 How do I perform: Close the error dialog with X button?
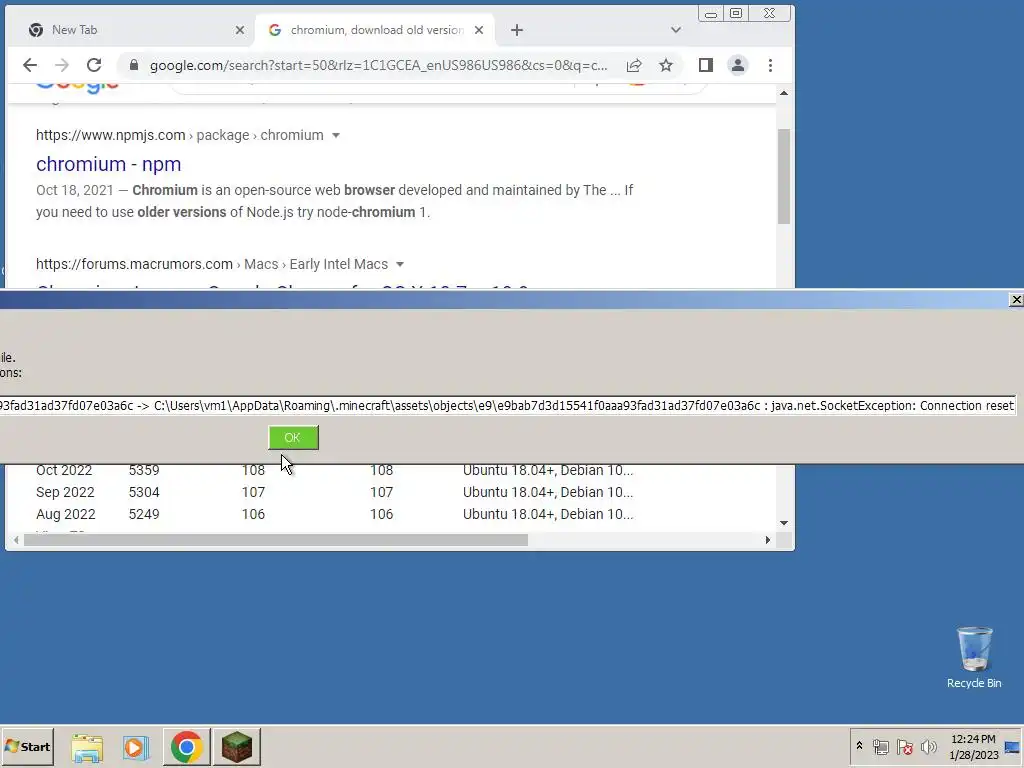[1016, 299]
